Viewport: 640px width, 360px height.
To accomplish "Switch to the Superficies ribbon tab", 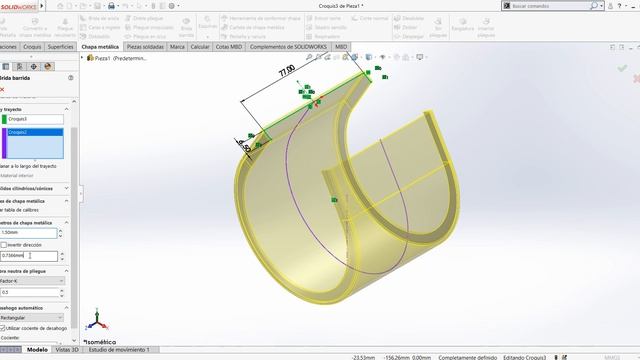I will [60, 47].
